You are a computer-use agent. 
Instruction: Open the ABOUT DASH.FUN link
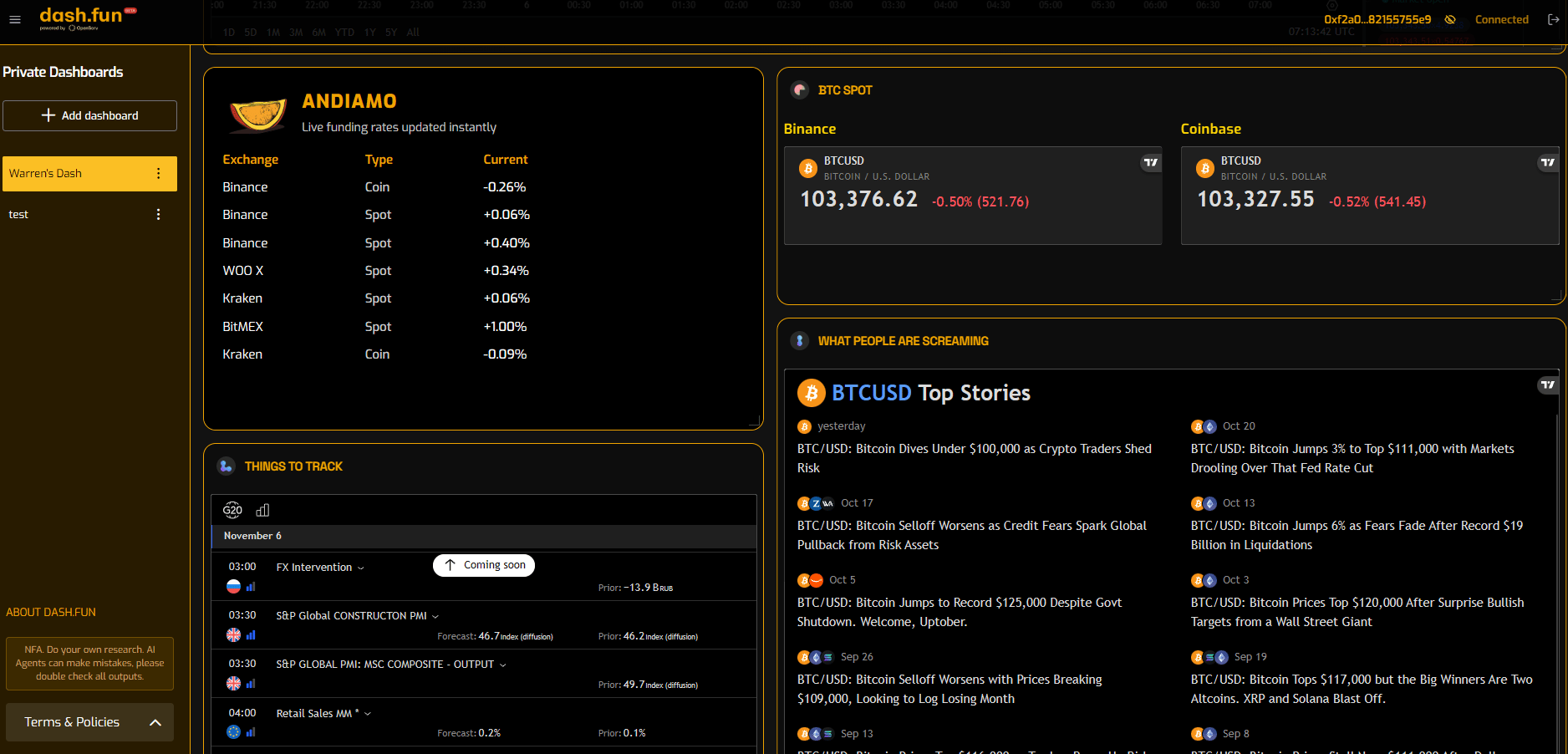coord(51,612)
